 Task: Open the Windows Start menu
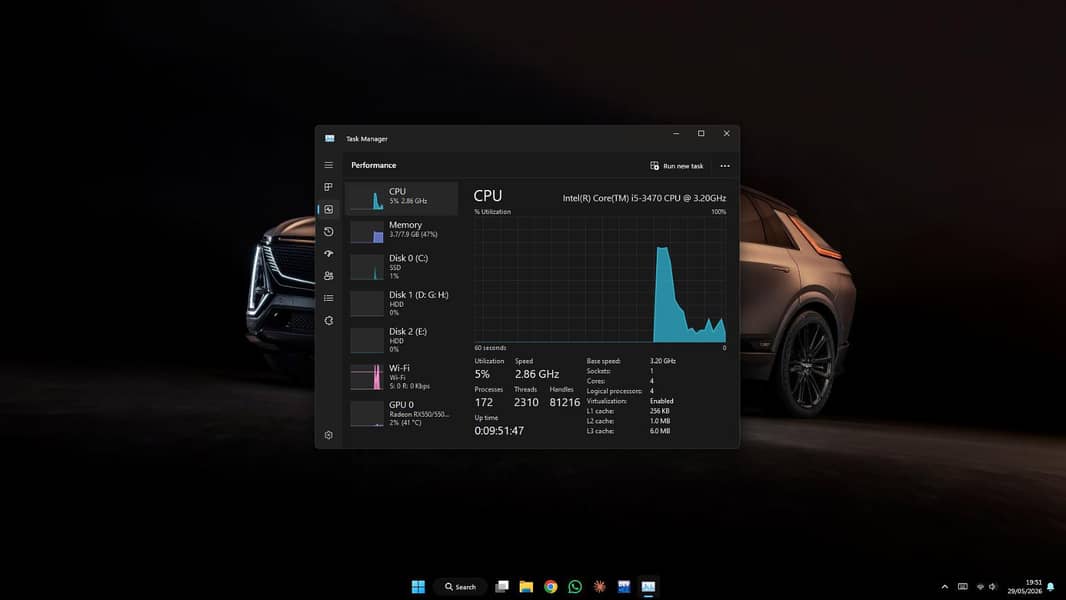pos(418,586)
